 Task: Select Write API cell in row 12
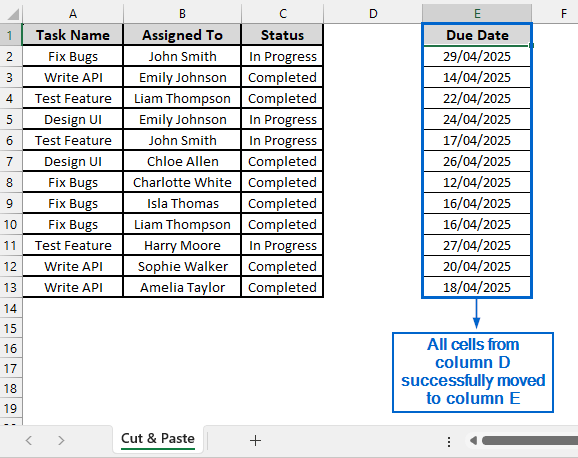tap(73, 266)
